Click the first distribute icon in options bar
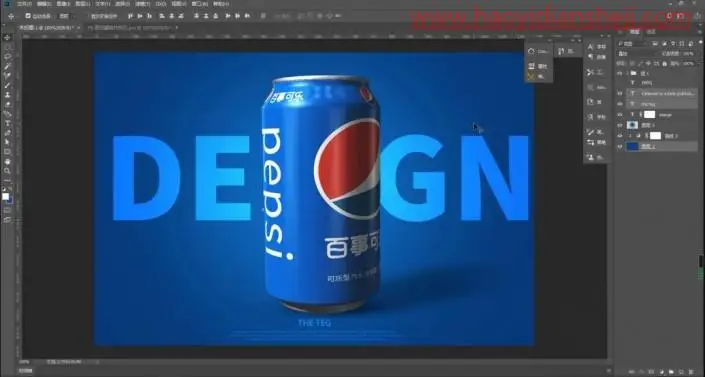This screenshot has height=377, width=705. tap(196, 16)
